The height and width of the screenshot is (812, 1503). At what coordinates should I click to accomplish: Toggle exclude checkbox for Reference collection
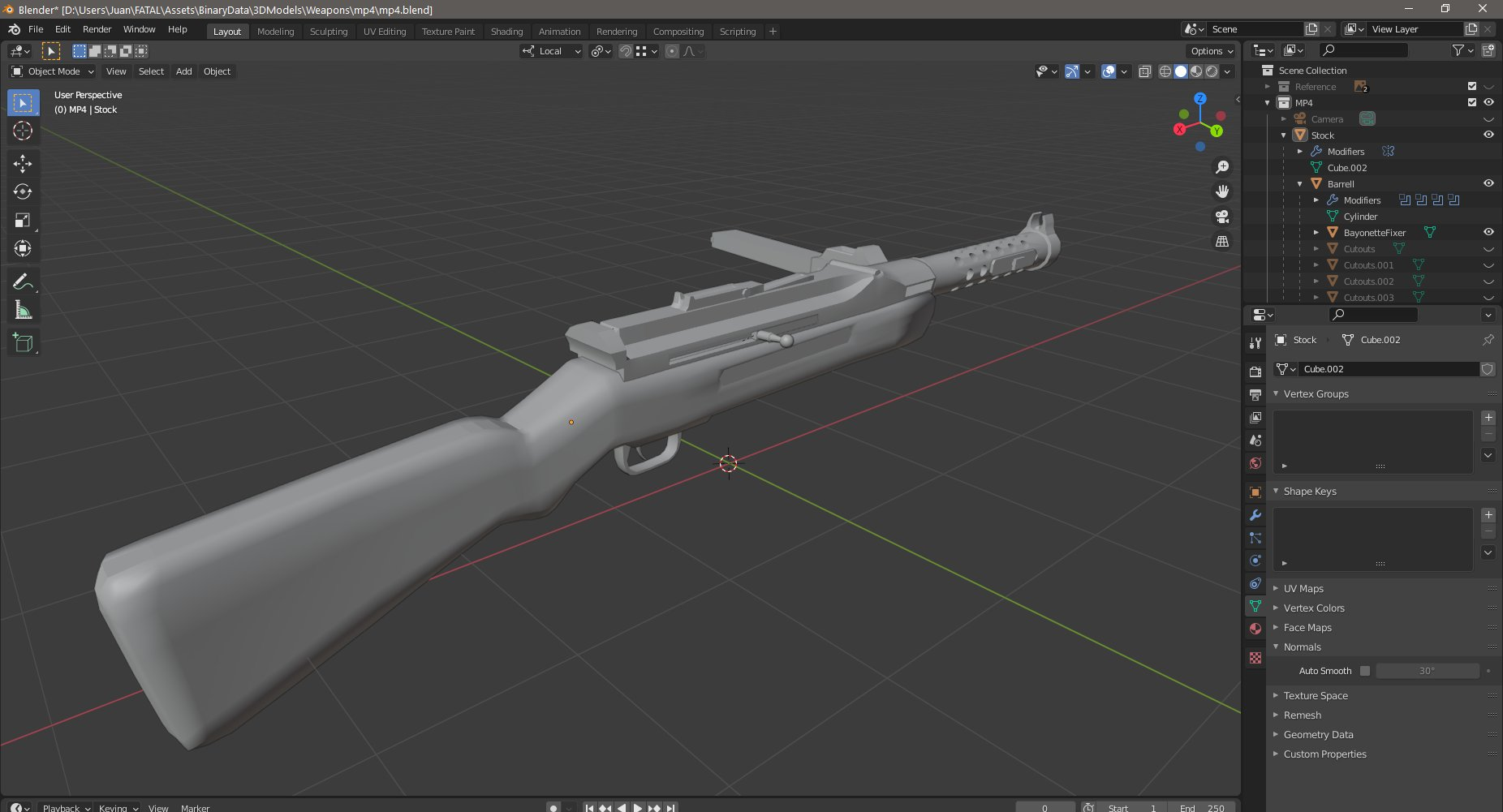(1472, 86)
